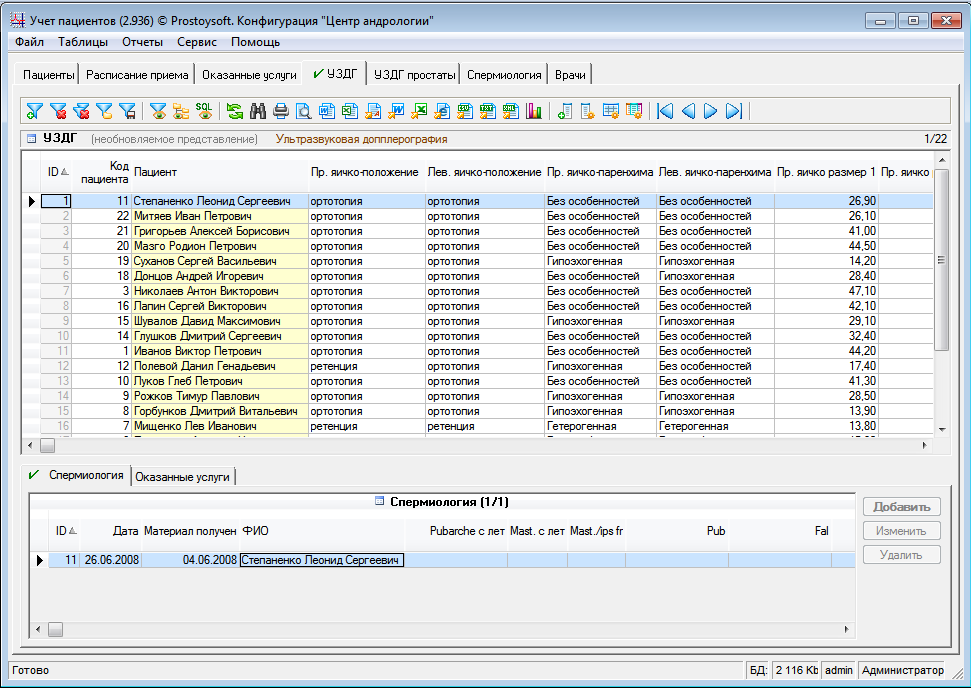Clear filter with red X funnel icon
Screen dimensions: 971x688
click(59, 111)
